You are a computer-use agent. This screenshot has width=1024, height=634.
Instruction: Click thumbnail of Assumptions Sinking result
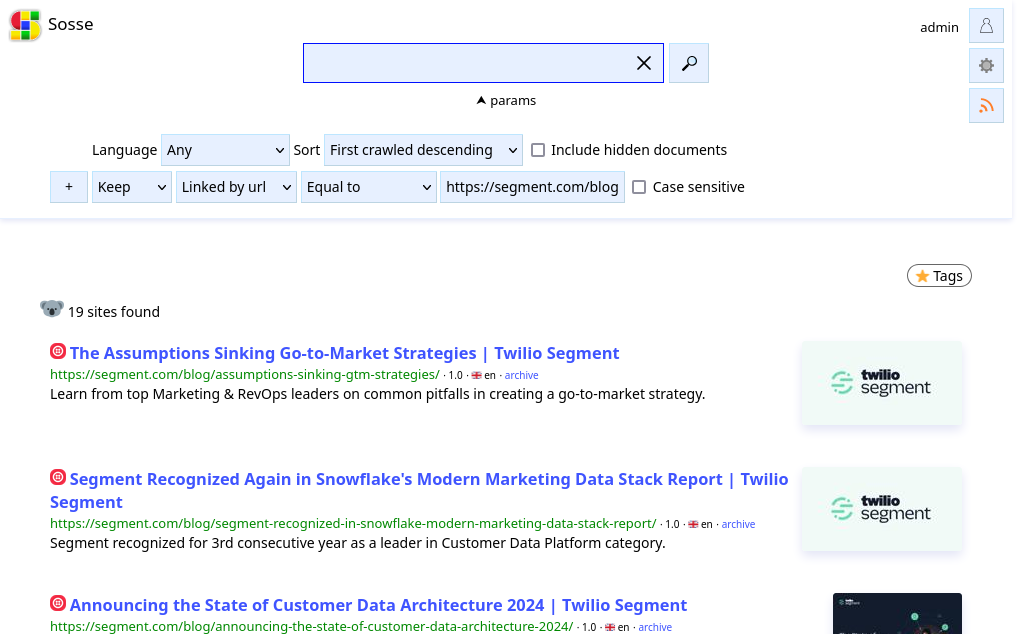[882, 383]
